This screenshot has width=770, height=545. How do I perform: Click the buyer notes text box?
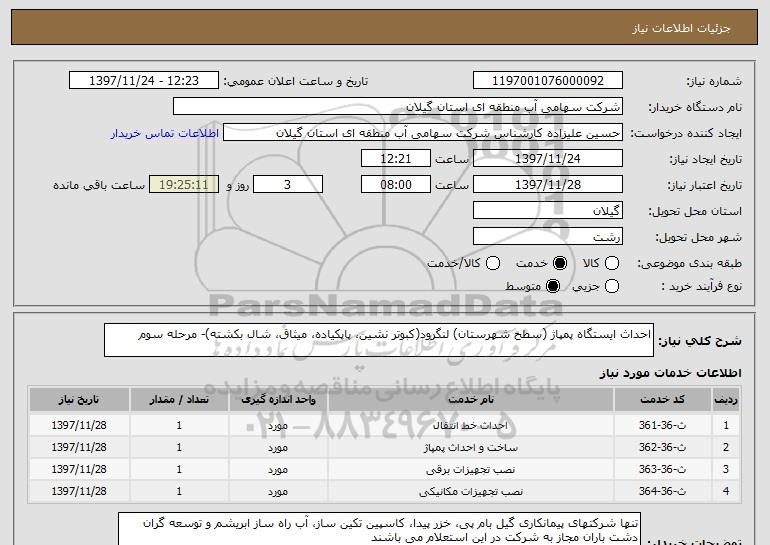379,529
